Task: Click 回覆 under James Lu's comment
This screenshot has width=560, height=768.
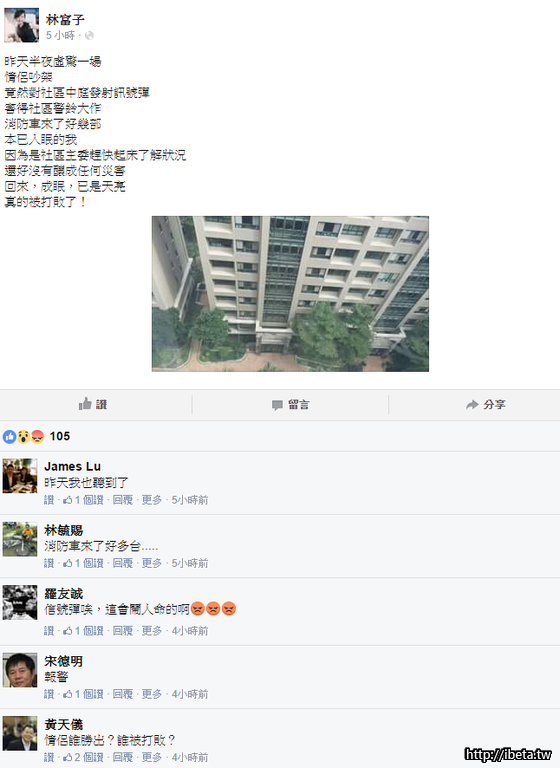Action: pyautogui.click(x=122, y=500)
